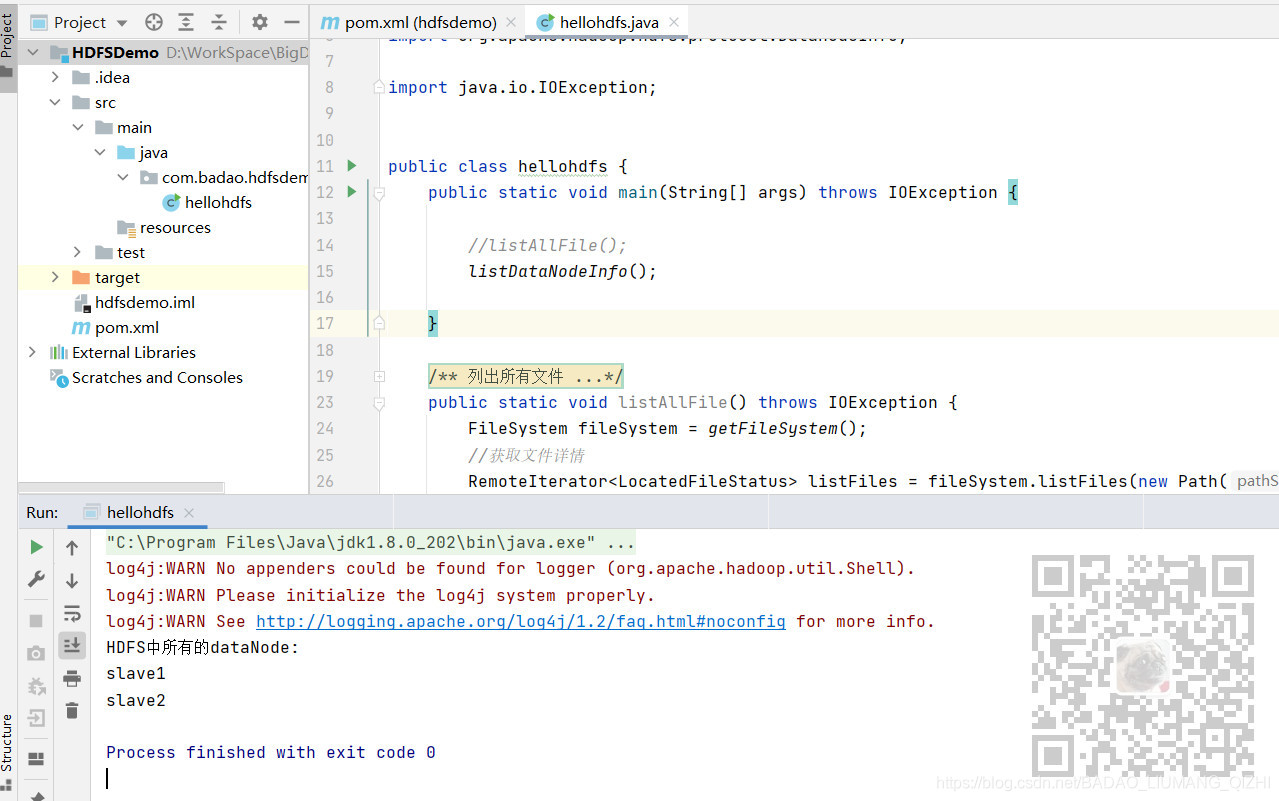Open Project panel settings gear
This screenshot has height=801, width=1279.
(x=259, y=21)
